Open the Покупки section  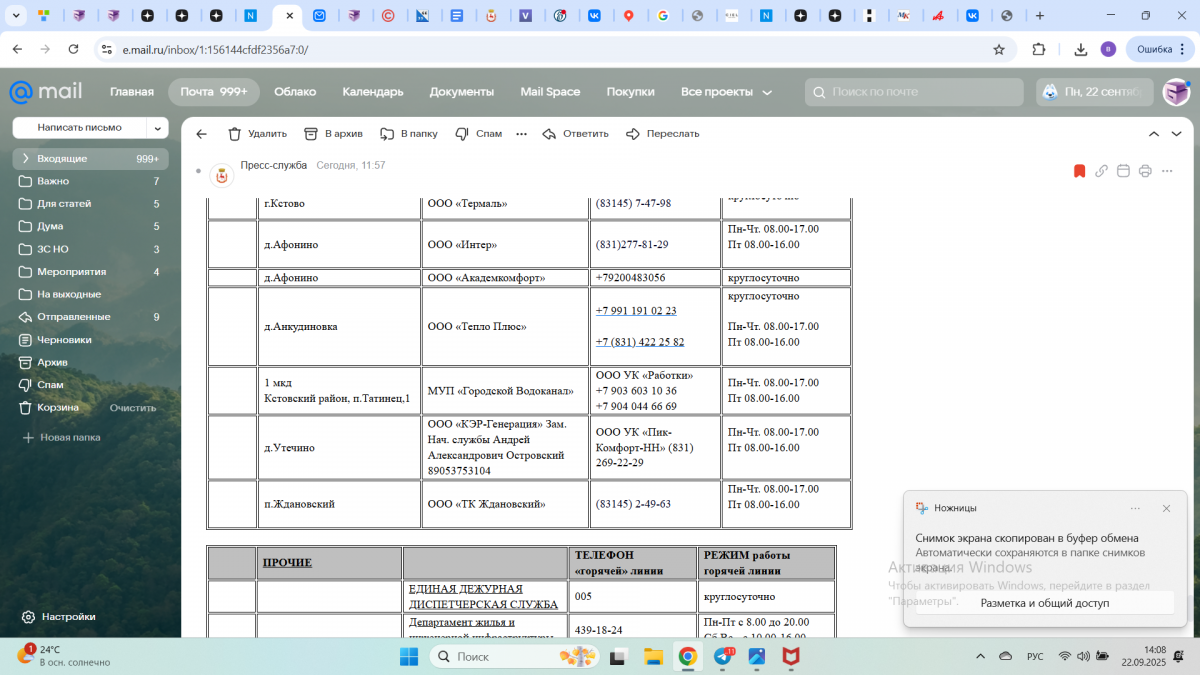click(630, 92)
